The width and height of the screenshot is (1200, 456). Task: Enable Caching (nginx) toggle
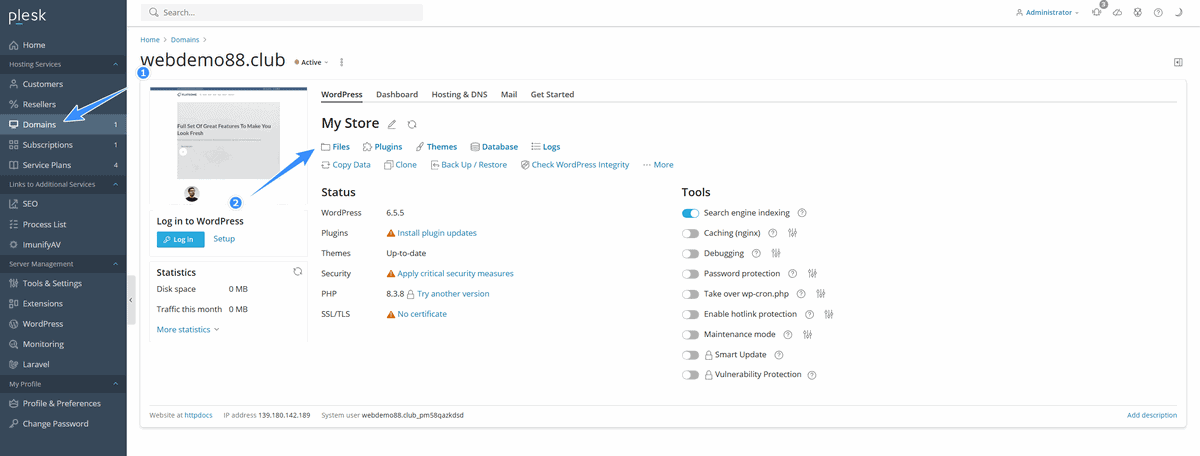[x=690, y=233]
